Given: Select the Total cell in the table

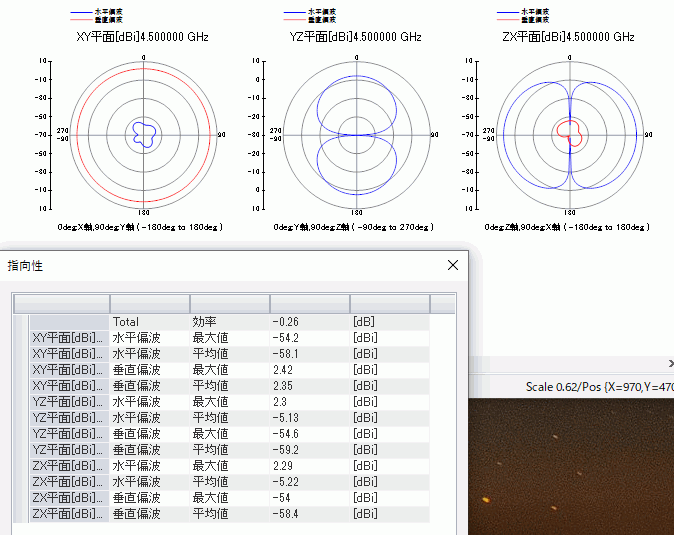Looking at the screenshot, I should pos(126,322).
